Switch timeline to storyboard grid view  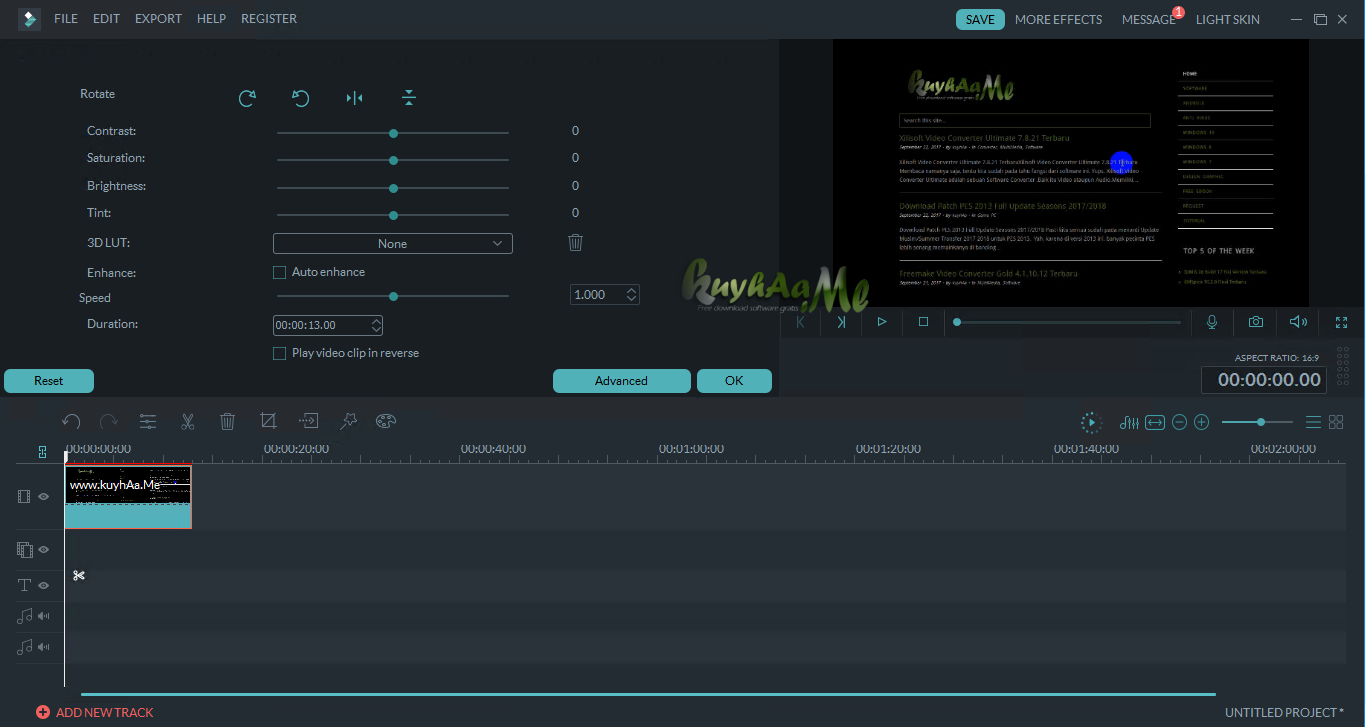1336,423
